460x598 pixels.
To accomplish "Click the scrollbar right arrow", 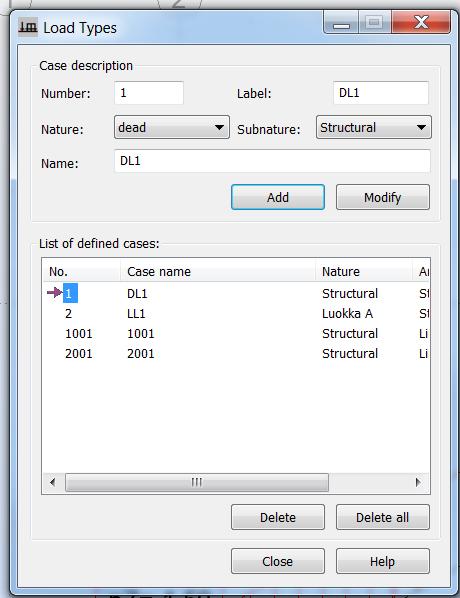I will tap(418, 482).
